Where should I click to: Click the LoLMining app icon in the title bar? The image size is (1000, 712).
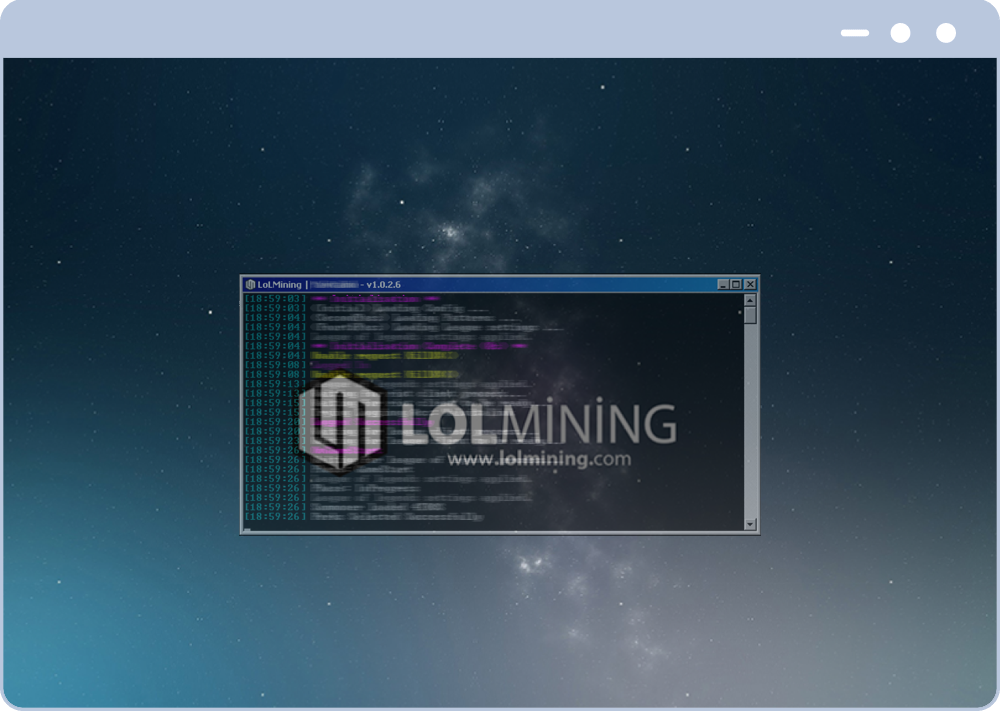pos(251,285)
